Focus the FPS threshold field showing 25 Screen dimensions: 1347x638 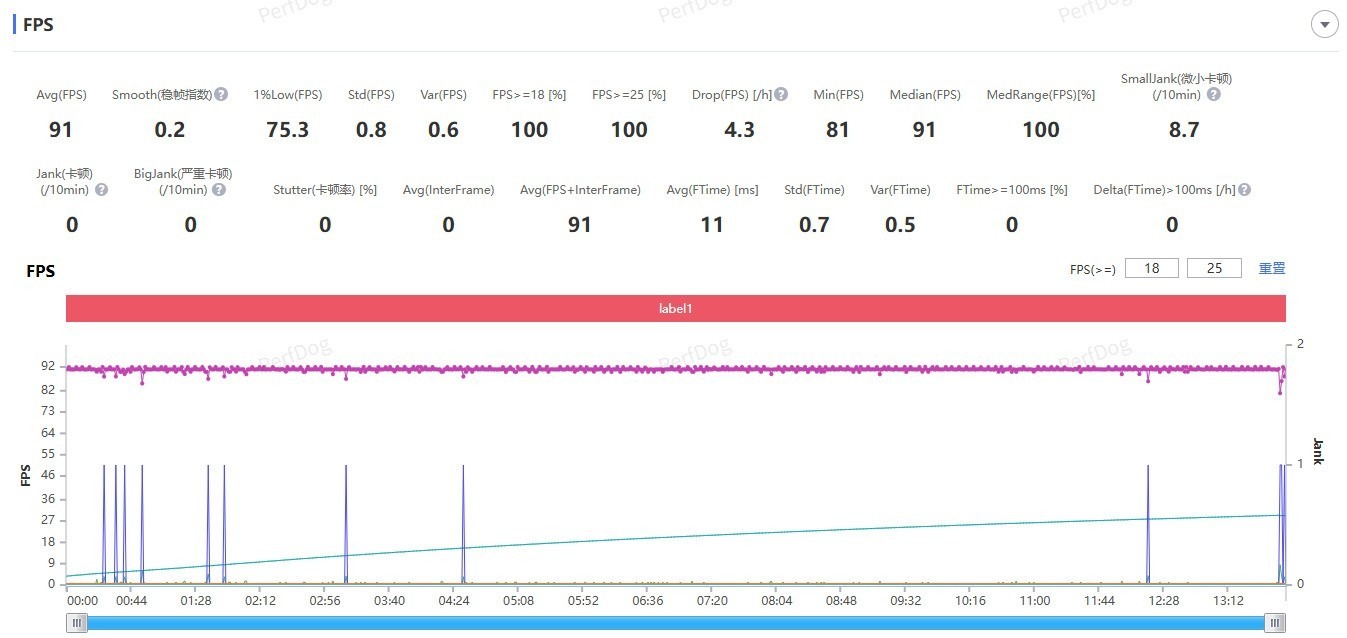coord(1214,268)
